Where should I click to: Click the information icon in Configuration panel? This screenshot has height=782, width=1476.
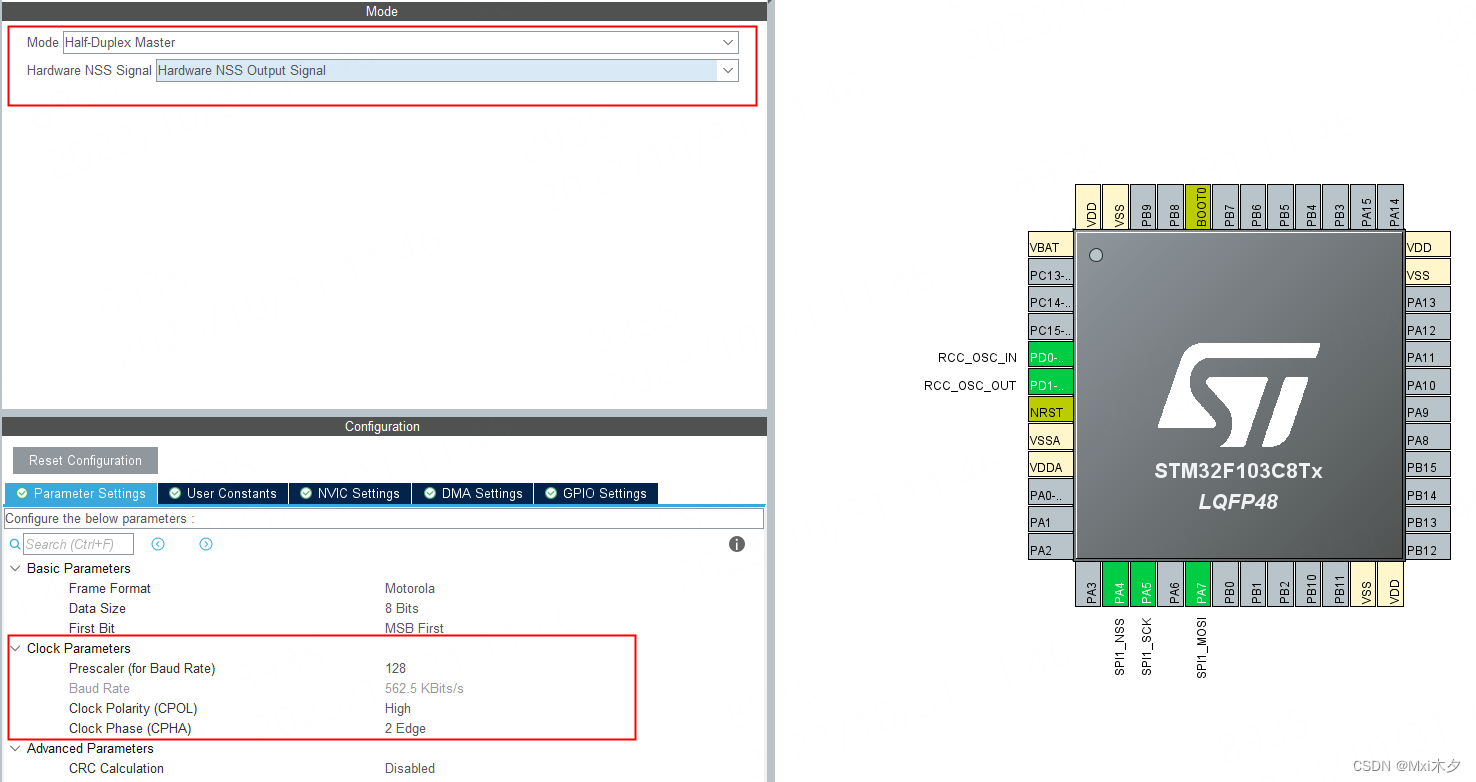coord(737,544)
